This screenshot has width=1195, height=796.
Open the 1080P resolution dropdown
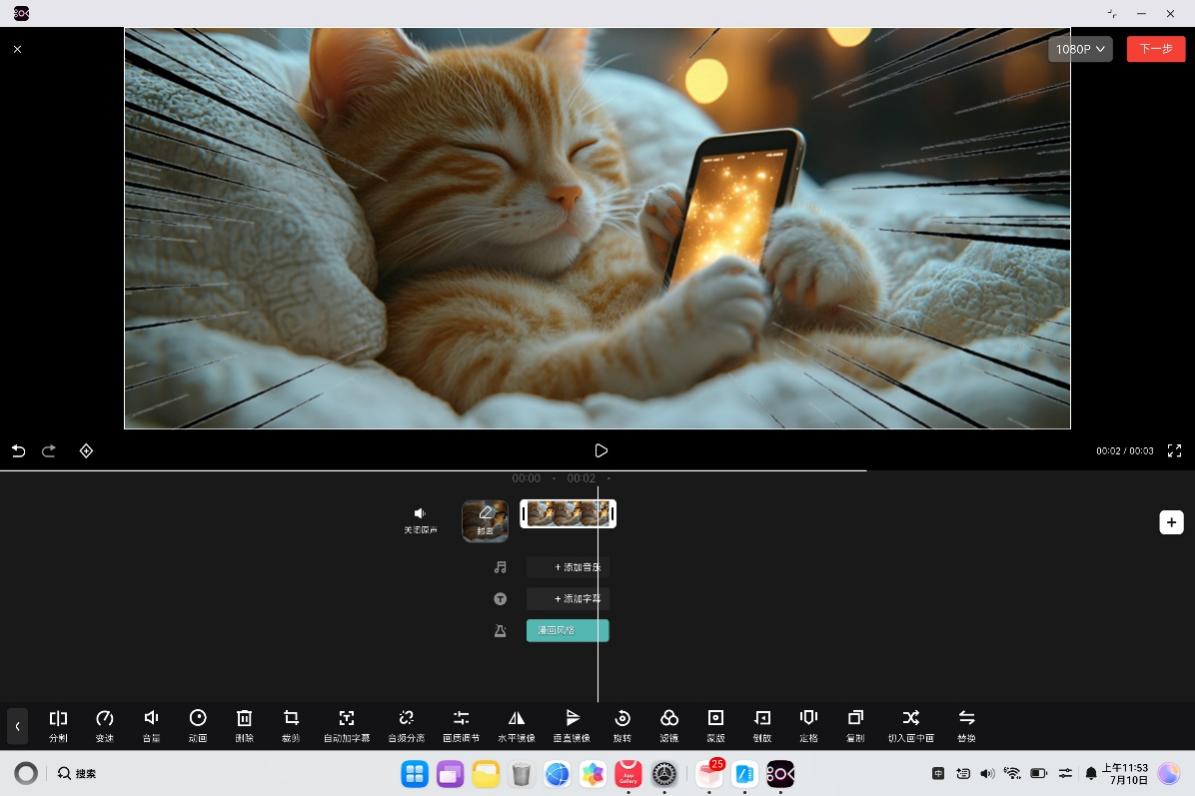pyautogui.click(x=1080, y=49)
